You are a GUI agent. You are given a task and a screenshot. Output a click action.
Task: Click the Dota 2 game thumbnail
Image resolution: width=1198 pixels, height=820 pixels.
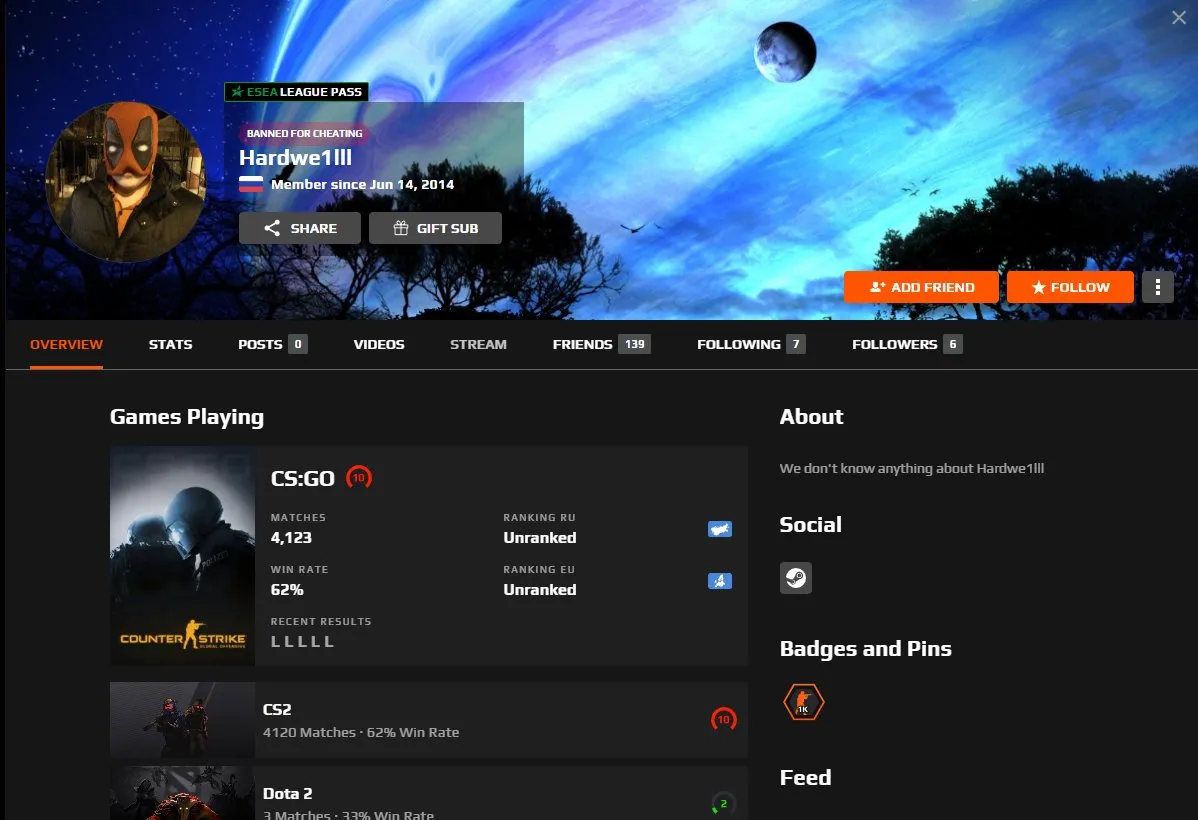(183, 793)
